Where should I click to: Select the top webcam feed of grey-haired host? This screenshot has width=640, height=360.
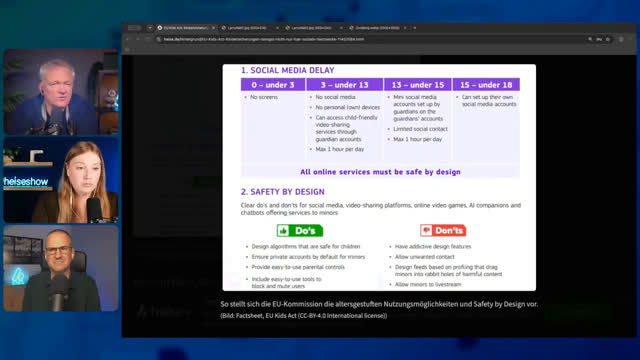[x=61, y=92]
